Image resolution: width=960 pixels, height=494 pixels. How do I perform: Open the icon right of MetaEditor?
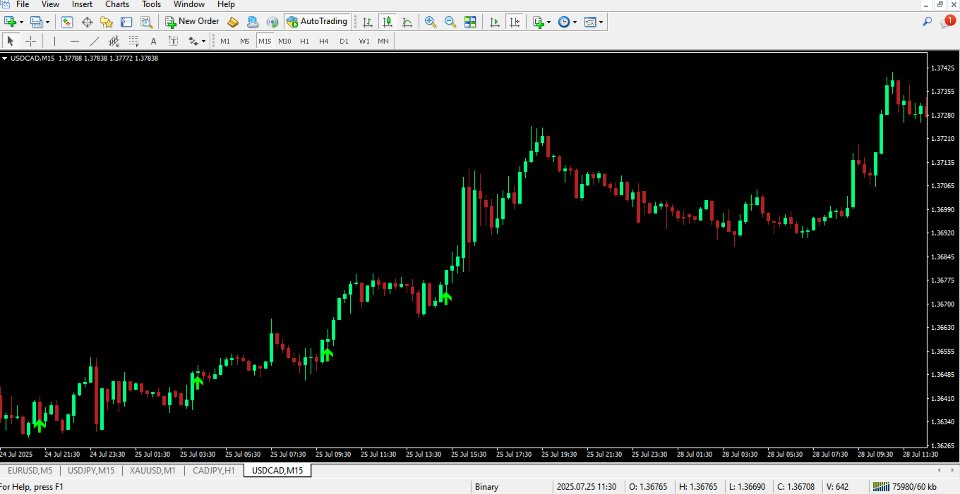point(252,22)
